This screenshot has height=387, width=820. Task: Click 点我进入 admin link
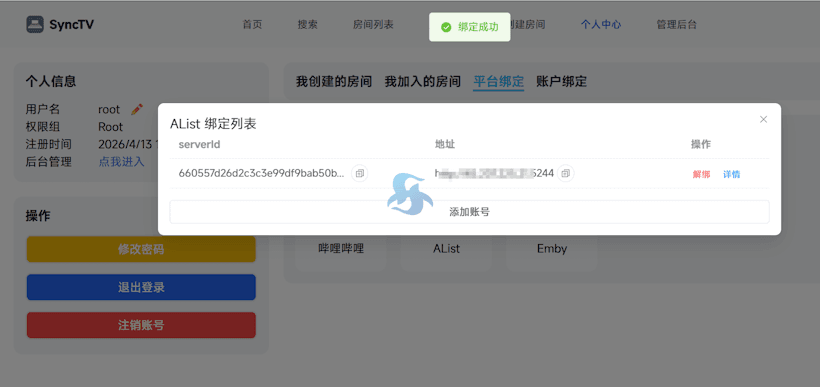click(x=121, y=162)
